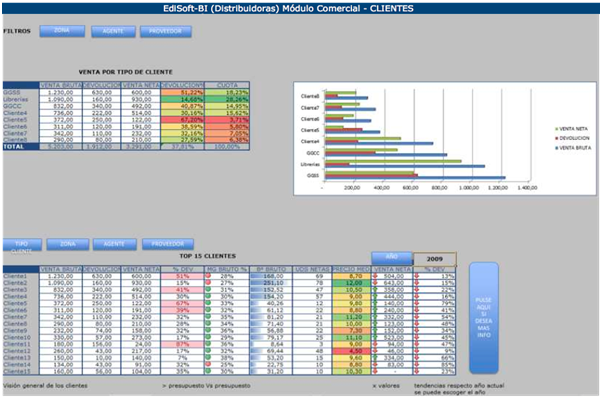Click Cliente5's red arrow in trend % DEV column
602x399 pixels.
pyautogui.click(x=417, y=303)
